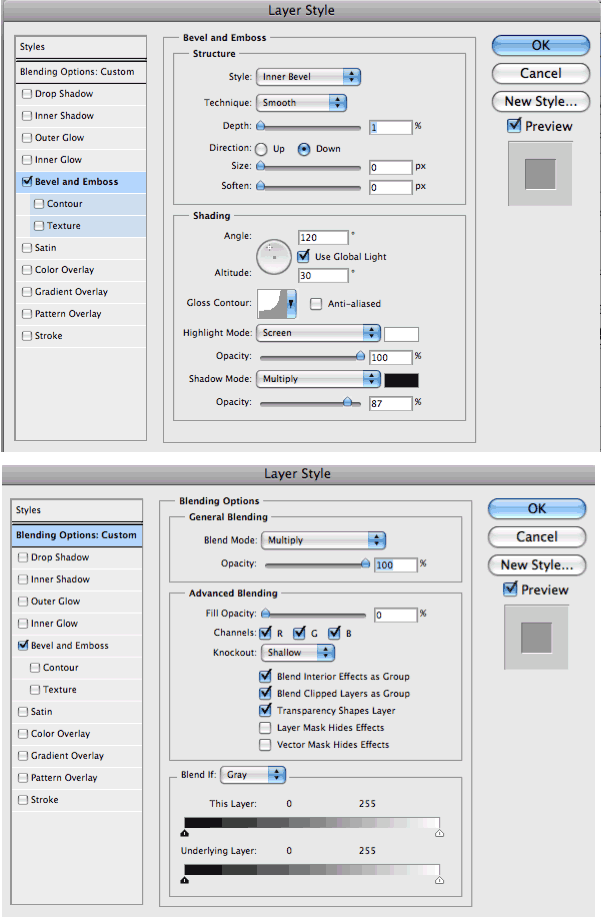Click the Angle input field showing 120
Image resolution: width=601 pixels, height=917 pixels.
323,237
